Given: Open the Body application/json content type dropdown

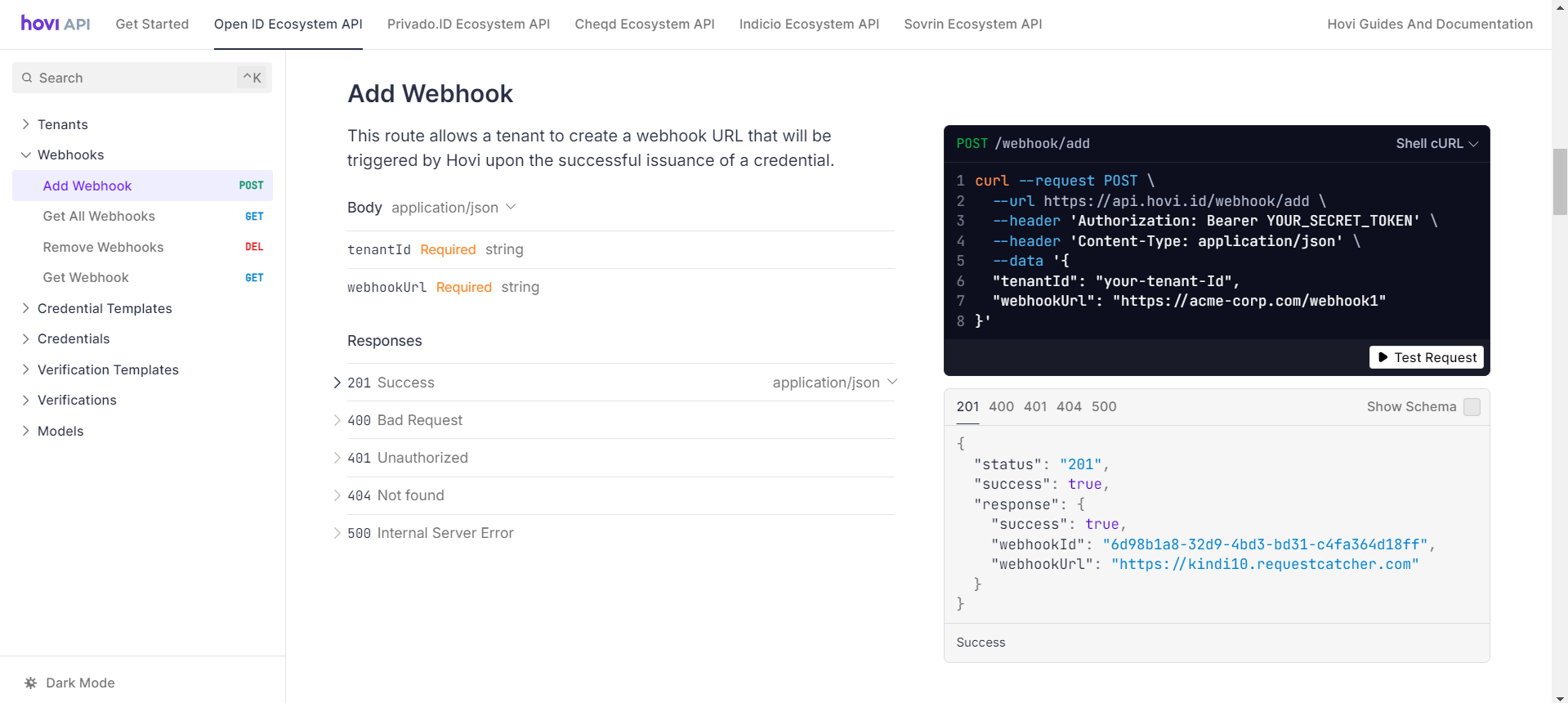Looking at the screenshot, I should 453,208.
